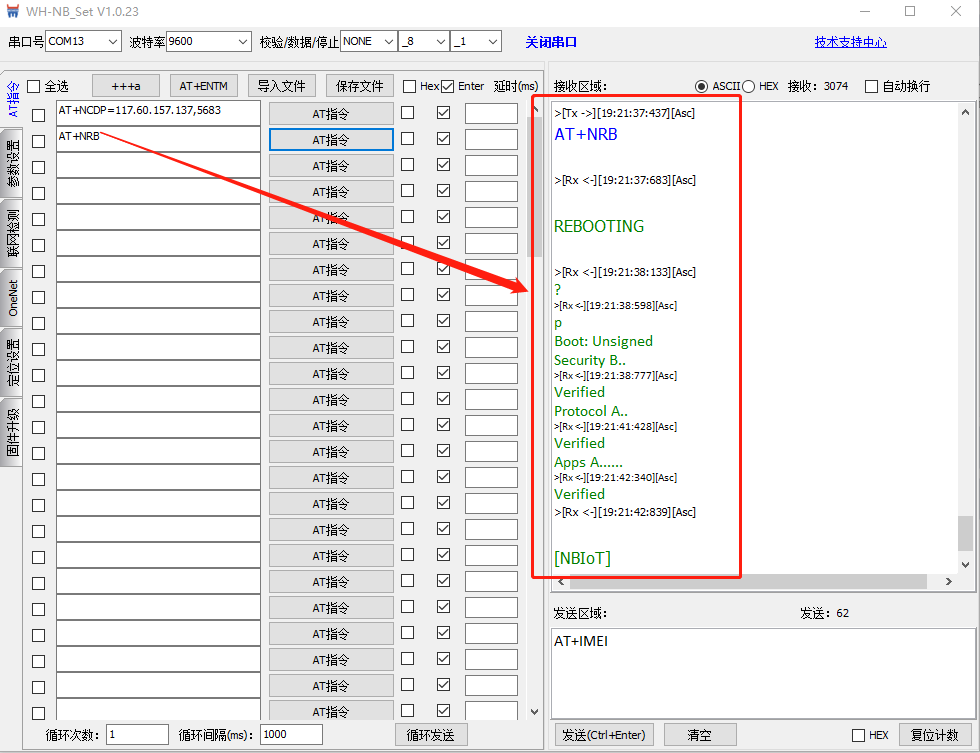
Task: Click the [NBIoT] text in receive area
Action: 582,557
